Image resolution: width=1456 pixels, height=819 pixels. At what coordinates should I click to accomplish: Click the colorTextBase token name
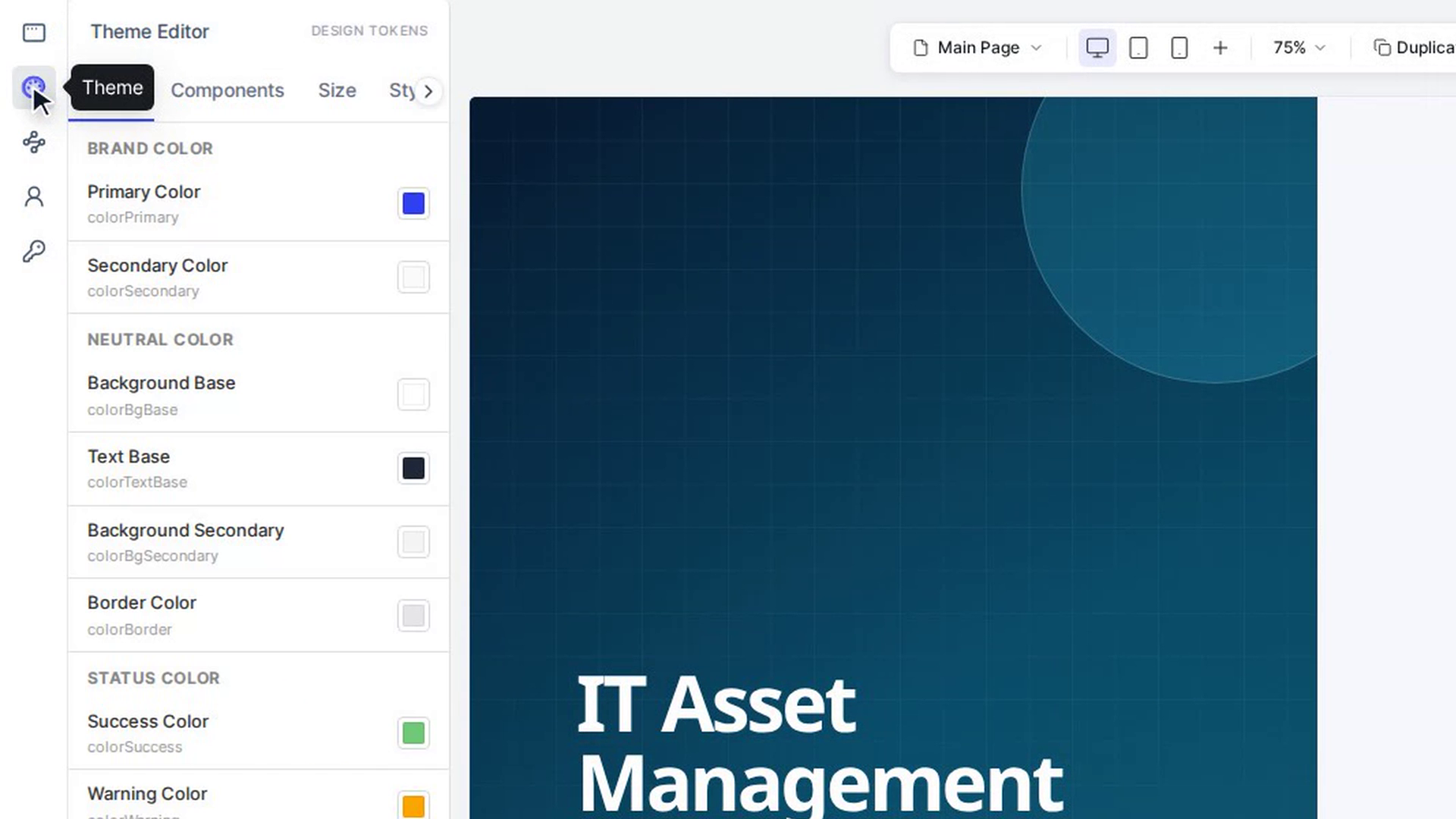[x=136, y=482]
